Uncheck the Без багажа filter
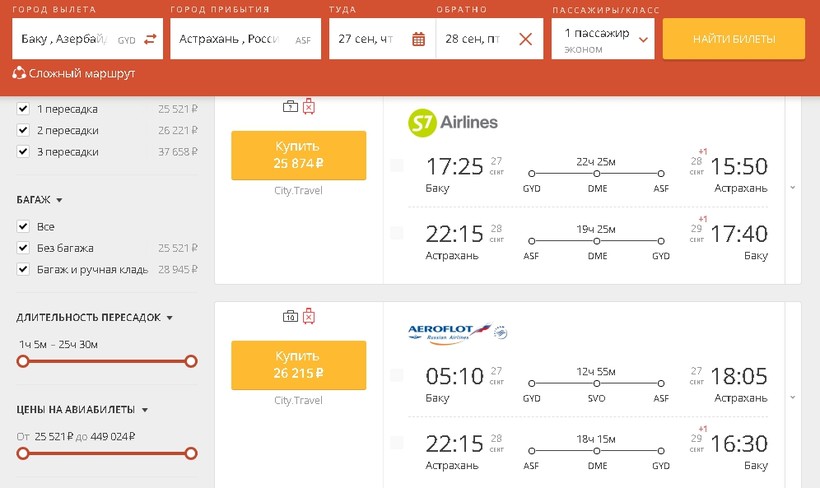The height and width of the screenshot is (488, 820). 23,248
